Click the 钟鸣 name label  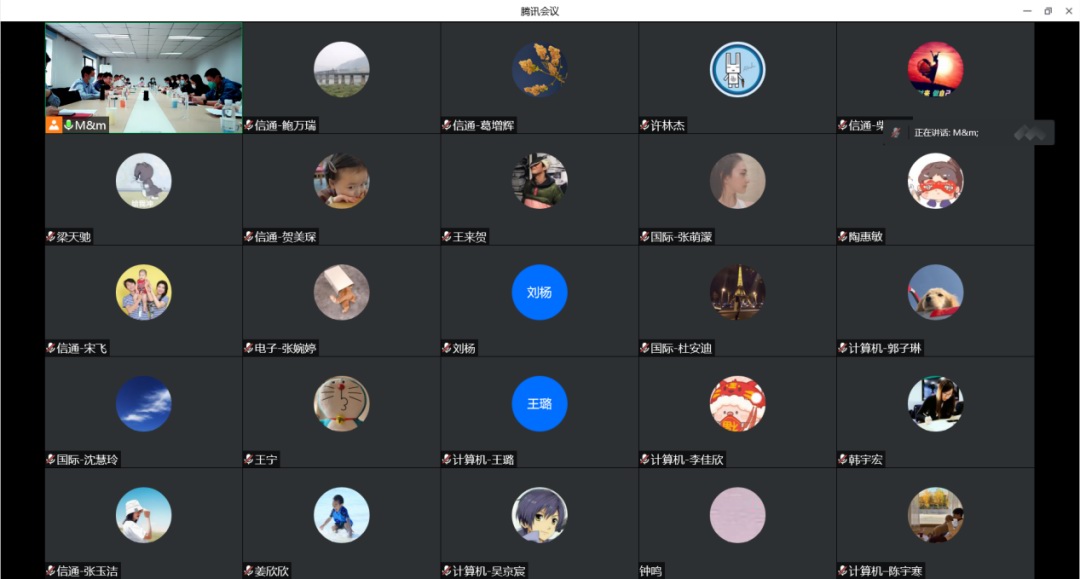(x=650, y=571)
